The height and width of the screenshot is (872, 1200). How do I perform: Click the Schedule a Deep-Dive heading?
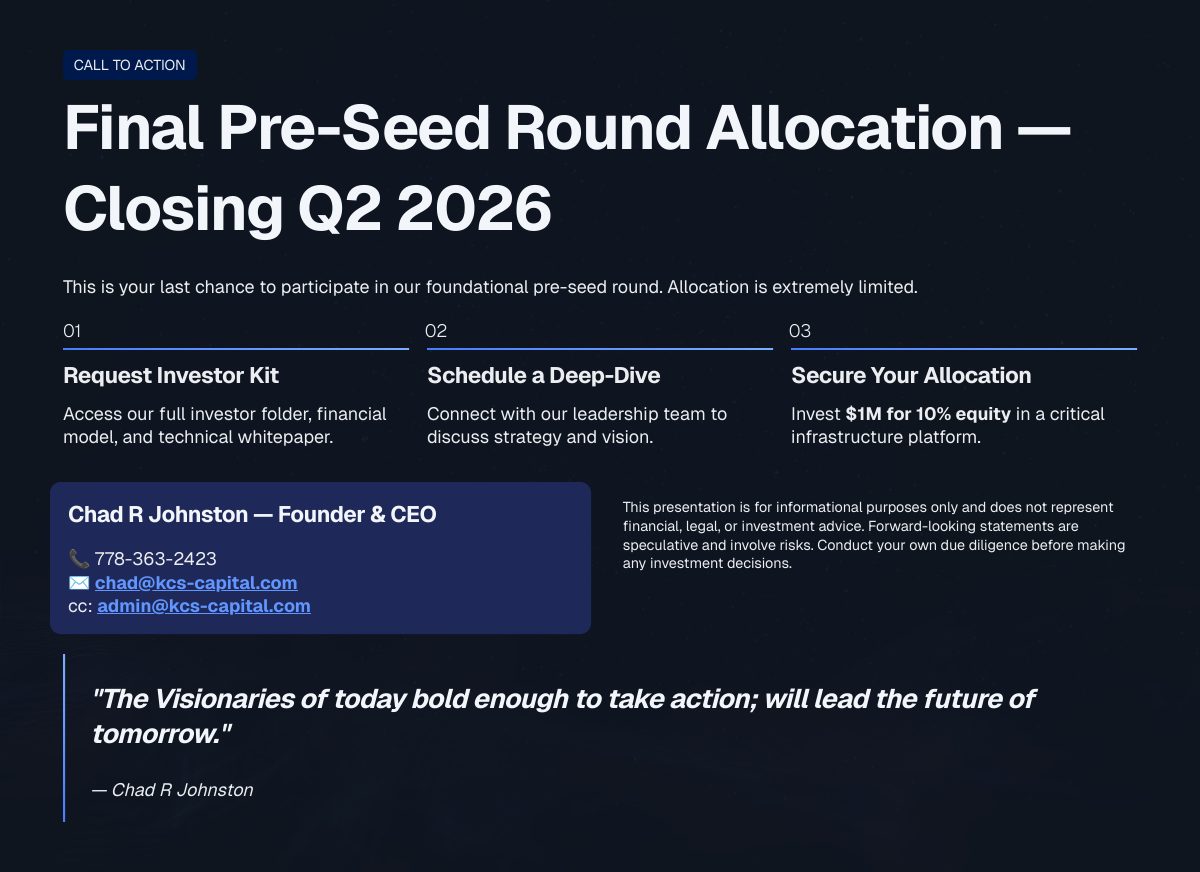pyautogui.click(x=544, y=376)
